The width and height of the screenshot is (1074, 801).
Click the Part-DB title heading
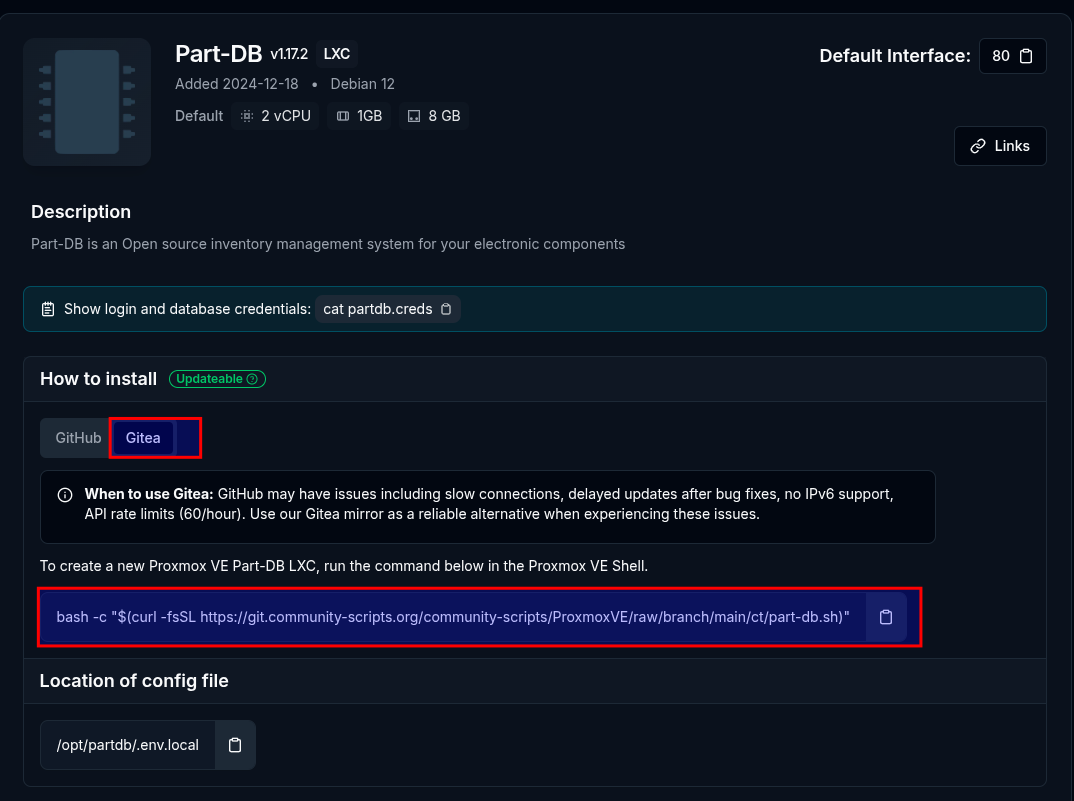pos(218,54)
